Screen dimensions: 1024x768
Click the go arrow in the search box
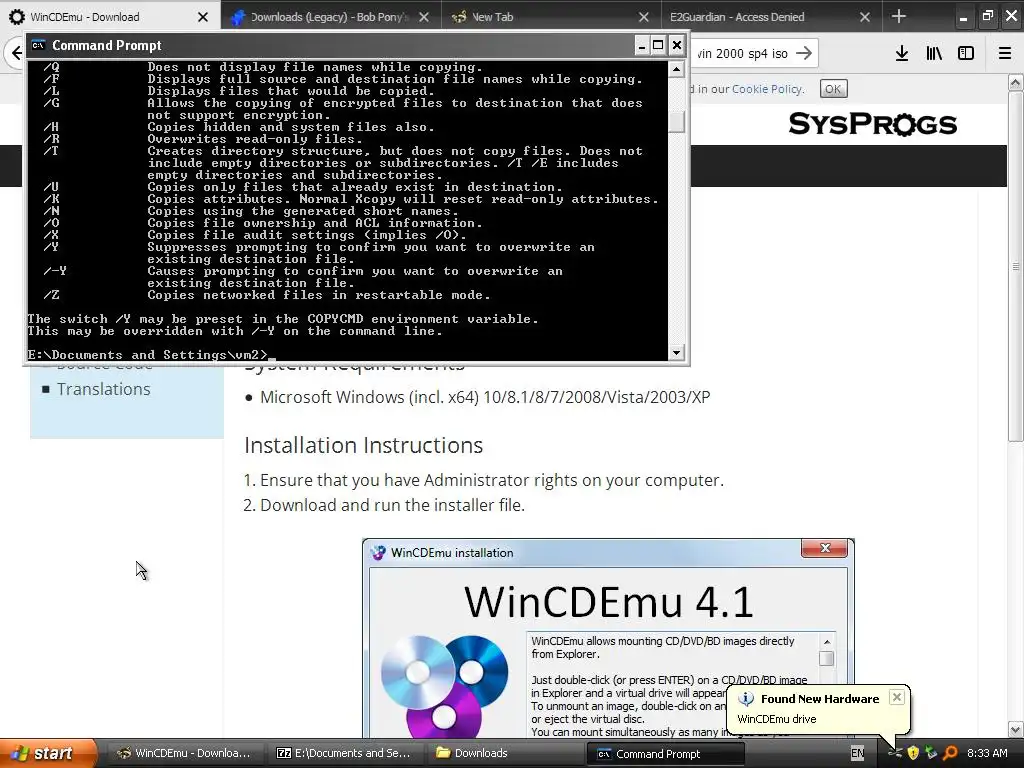804,53
